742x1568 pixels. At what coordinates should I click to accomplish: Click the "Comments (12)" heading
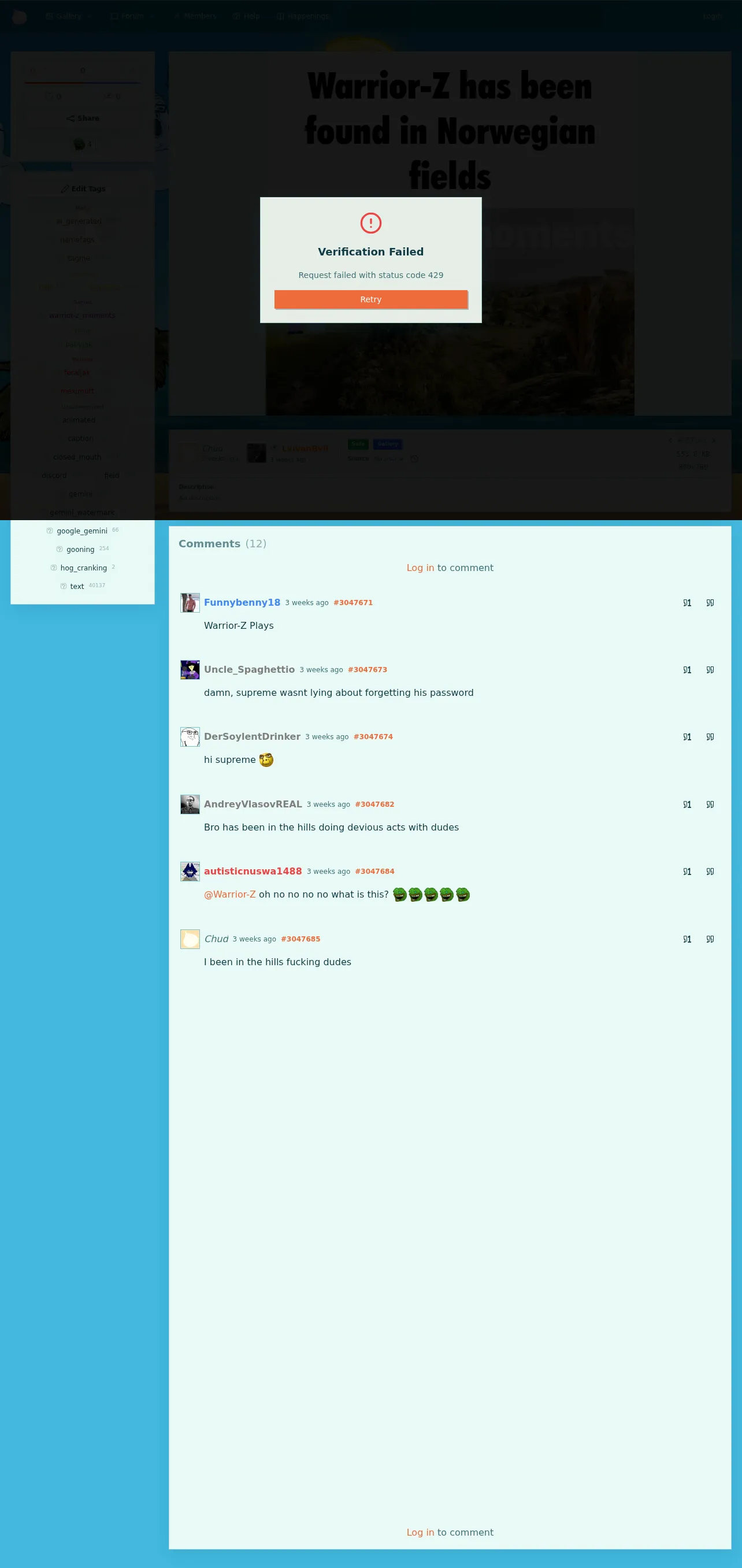point(222,543)
